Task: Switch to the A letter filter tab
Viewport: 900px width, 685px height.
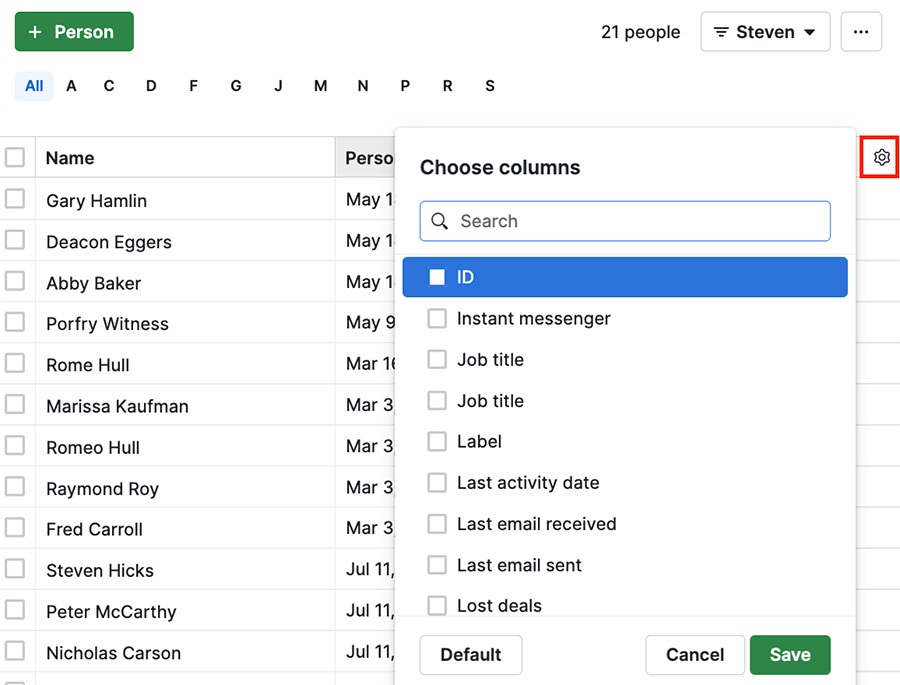Action: coord(71,86)
